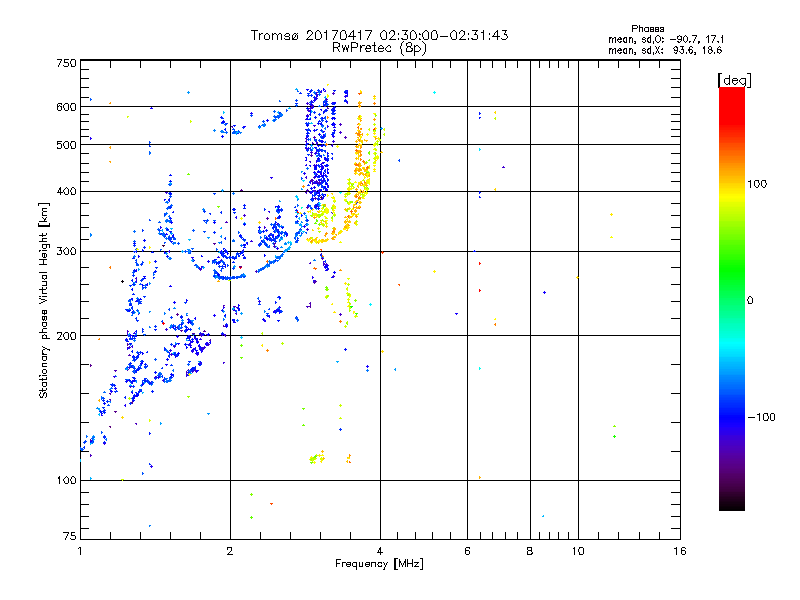This screenshot has width=800, height=600.
Task: Click the x-axis tick label '2'
Action: [230, 551]
